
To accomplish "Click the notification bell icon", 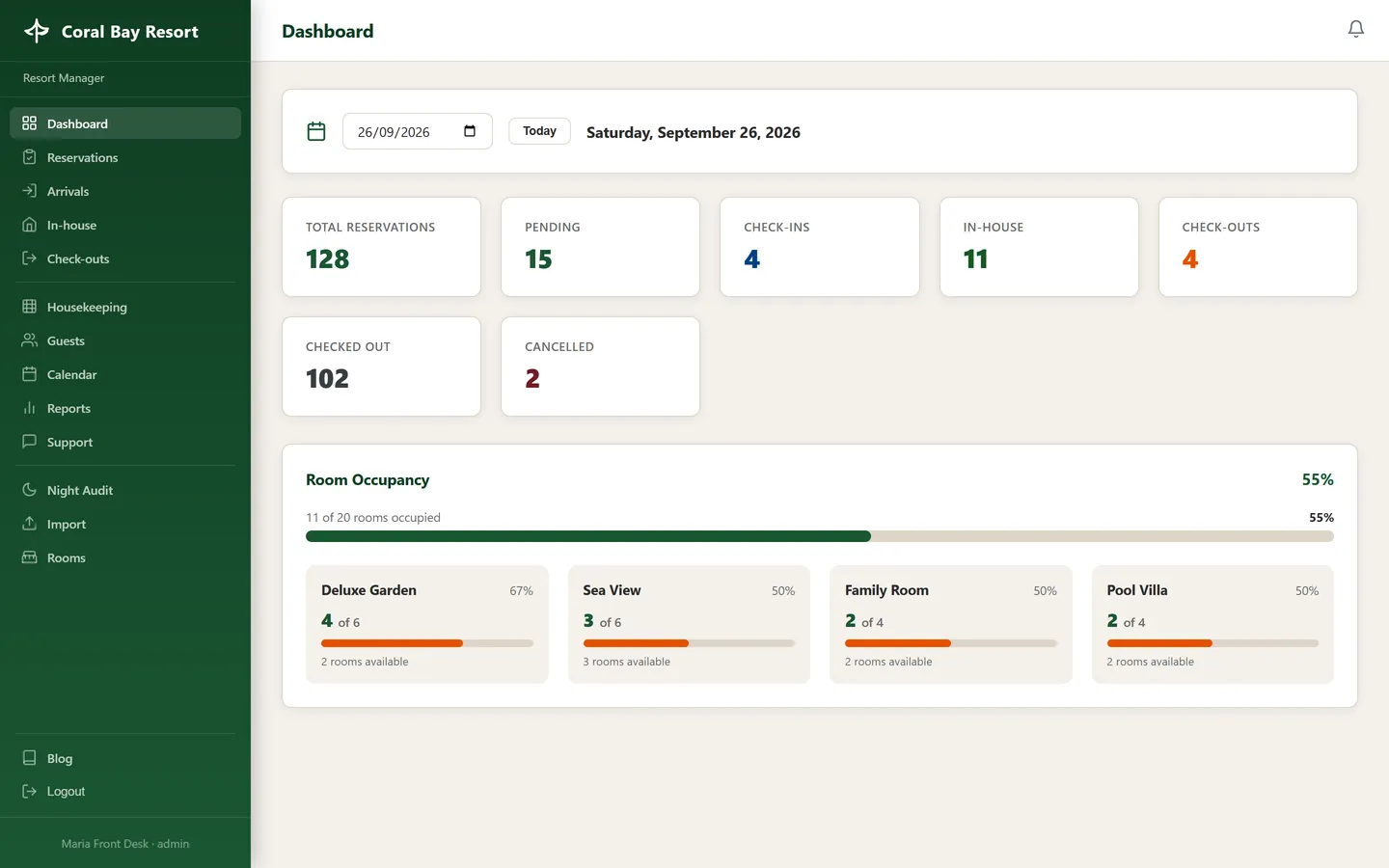I will (1355, 30).
